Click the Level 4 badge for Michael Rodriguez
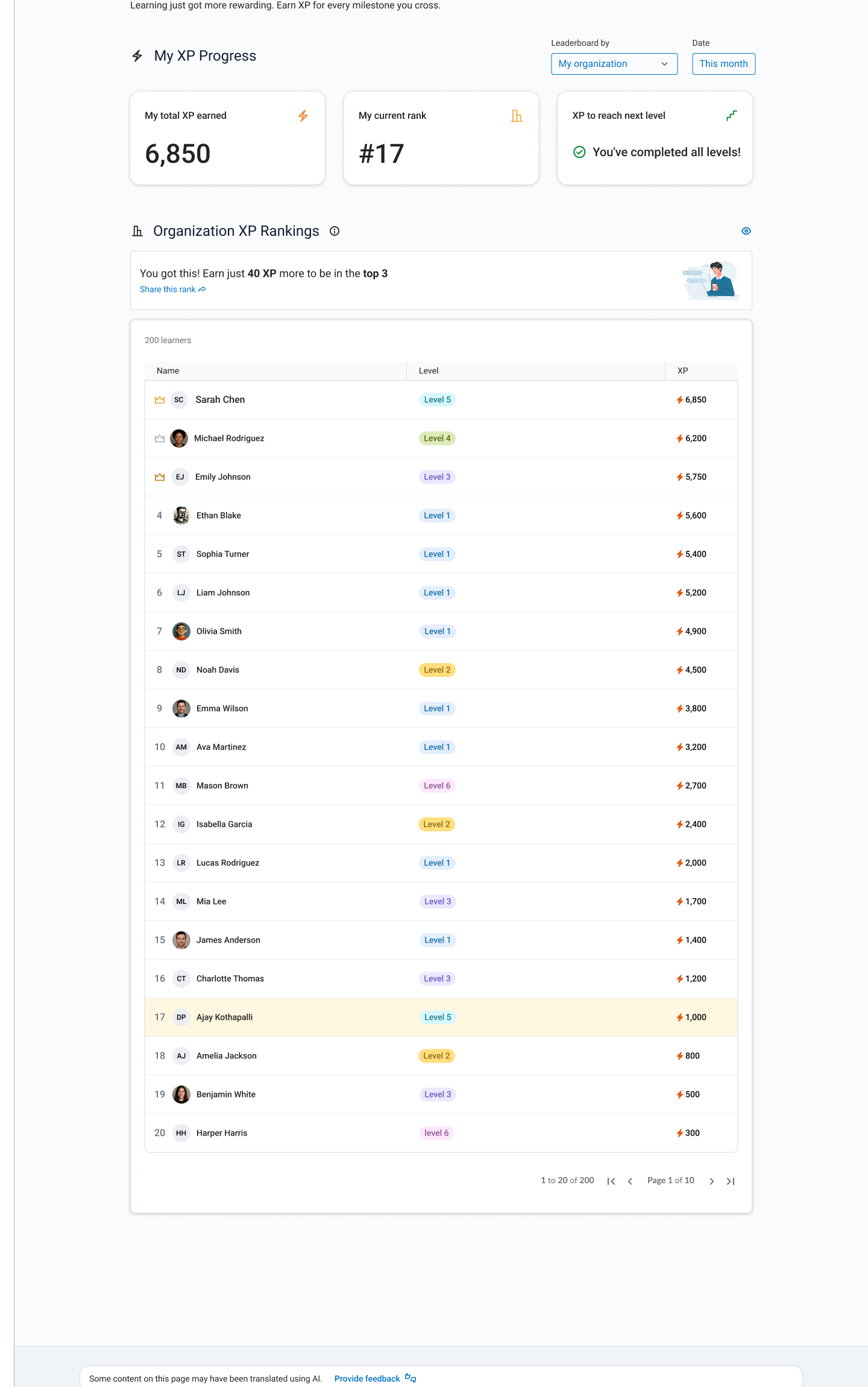The height and width of the screenshot is (1387, 868). (x=437, y=438)
